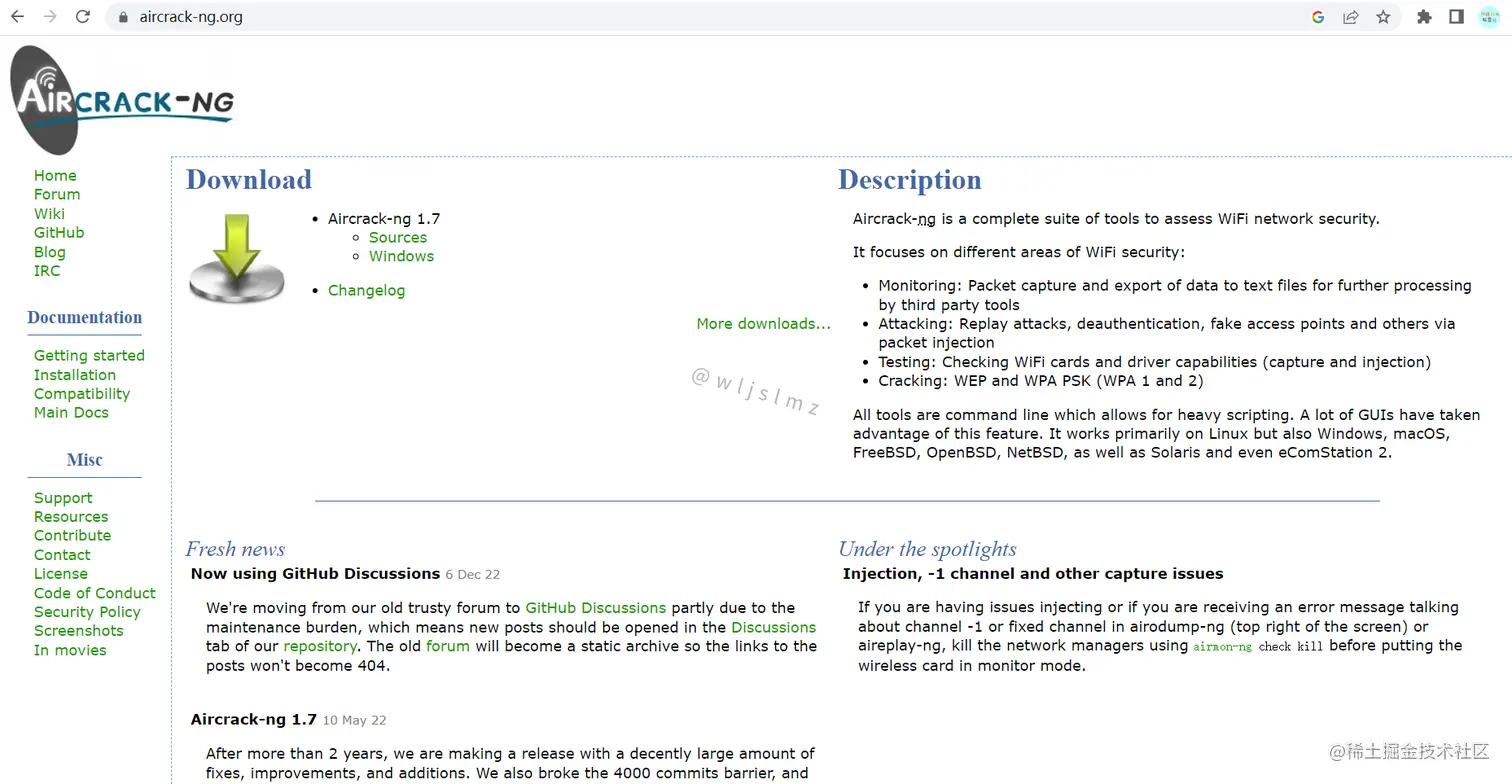Click the 'Fresh news' heading
1512x784 pixels.
click(x=235, y=549)
